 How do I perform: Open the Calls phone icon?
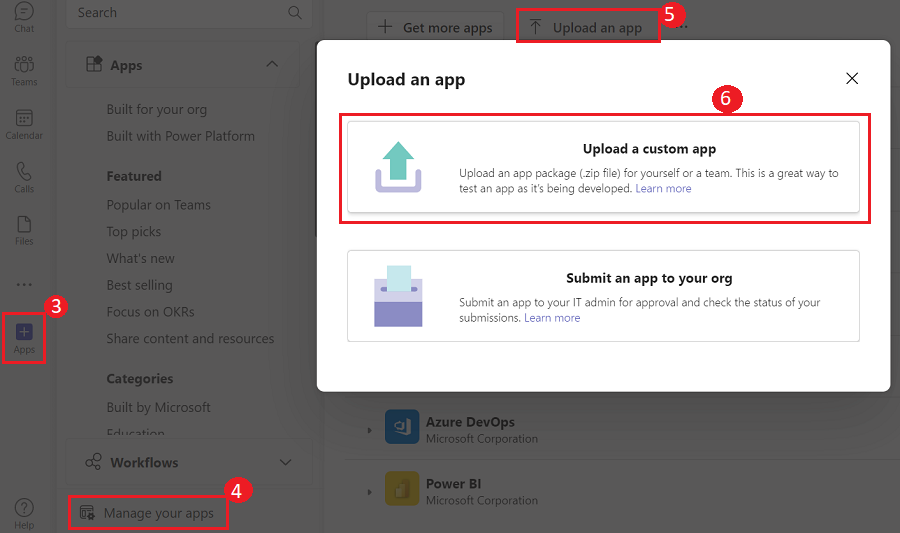coord(24,171)
